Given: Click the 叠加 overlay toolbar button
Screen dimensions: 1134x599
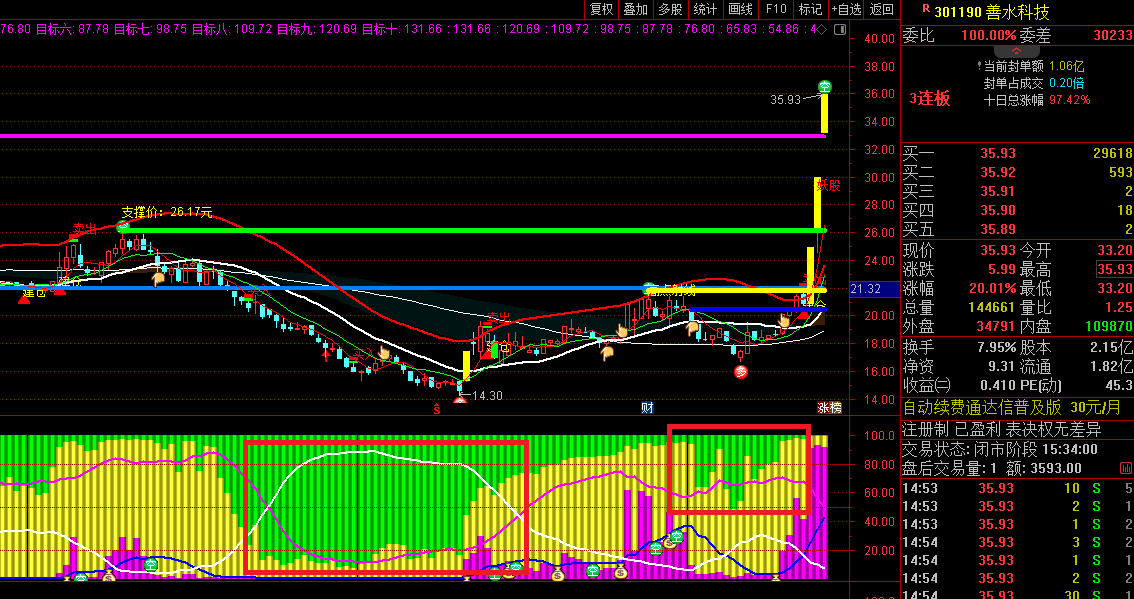Looking at the screenshot, I should pos(636,9).
